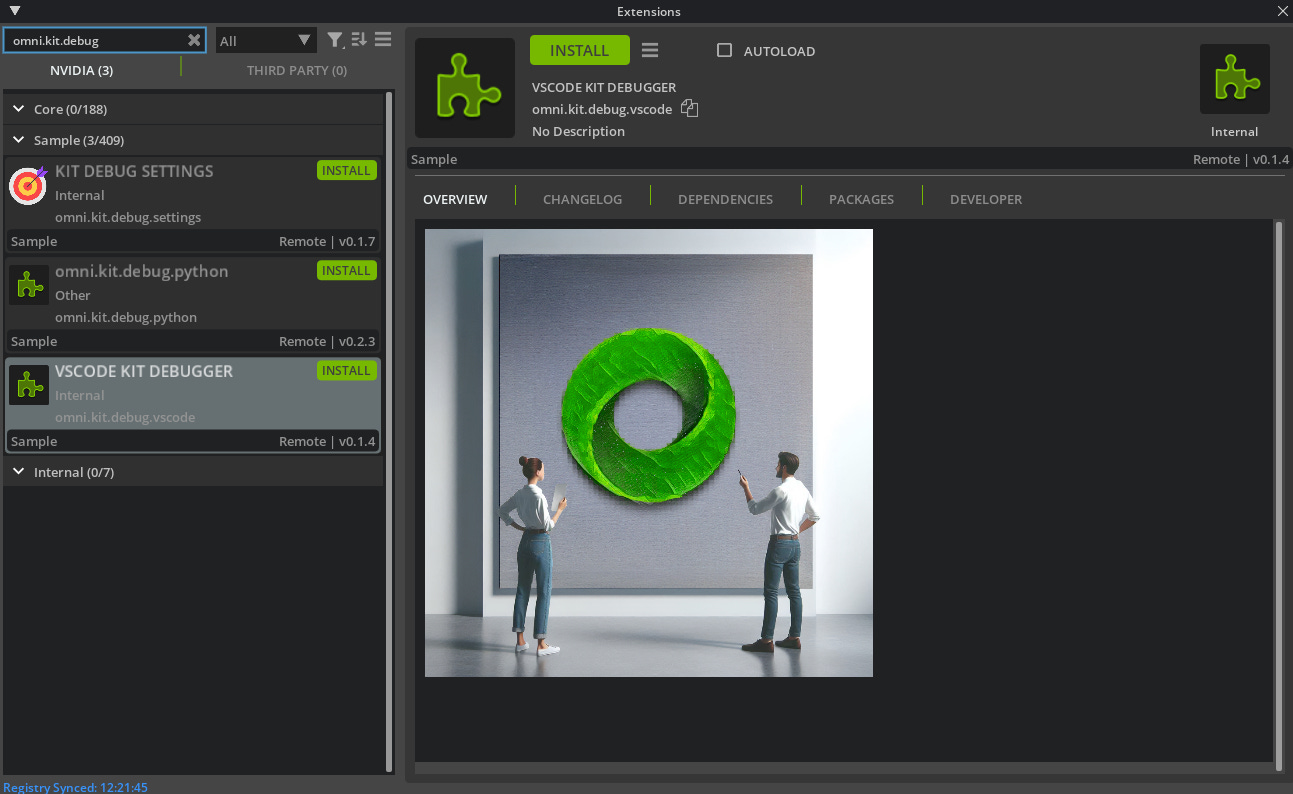Install omni.kit.debug.python from list
1293x794 pixels.
pyautogui.click(x=347, y=270)
